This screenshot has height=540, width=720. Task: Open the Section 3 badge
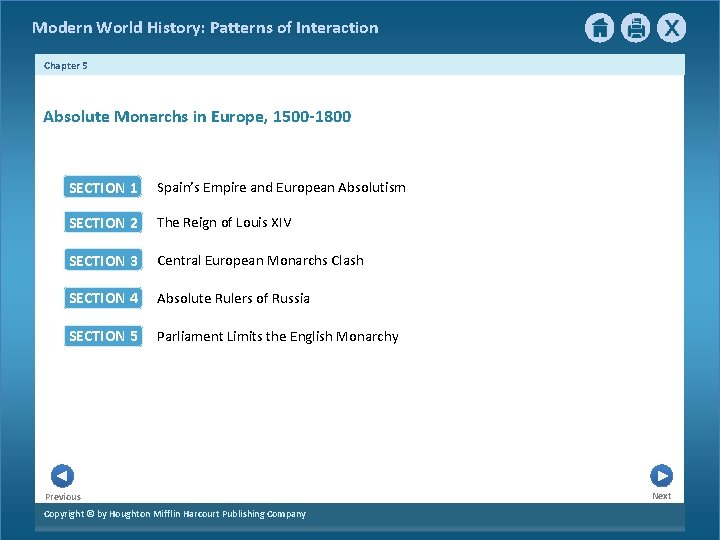click(103, 260)
